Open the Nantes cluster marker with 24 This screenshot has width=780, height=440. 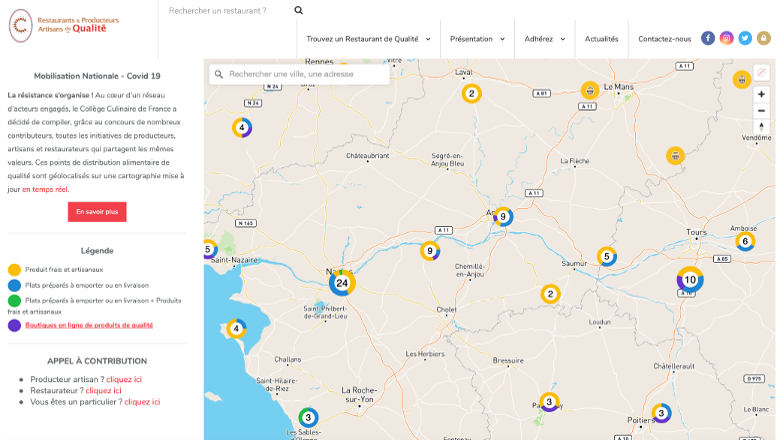pos(342,283)
